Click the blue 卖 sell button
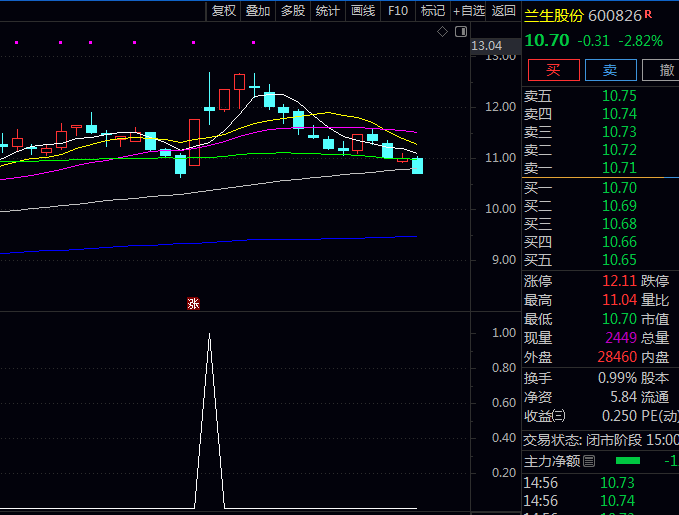 [611, 70]
